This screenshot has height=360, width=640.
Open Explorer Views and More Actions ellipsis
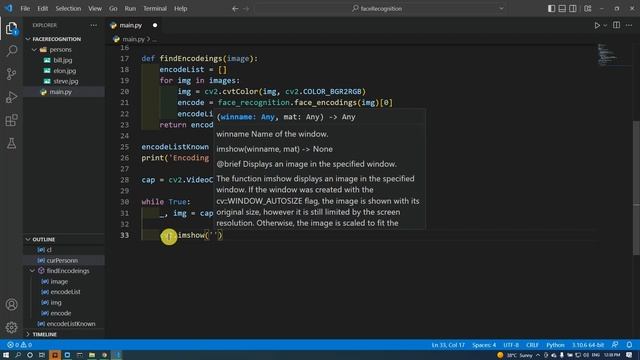(x=94, y=25)
